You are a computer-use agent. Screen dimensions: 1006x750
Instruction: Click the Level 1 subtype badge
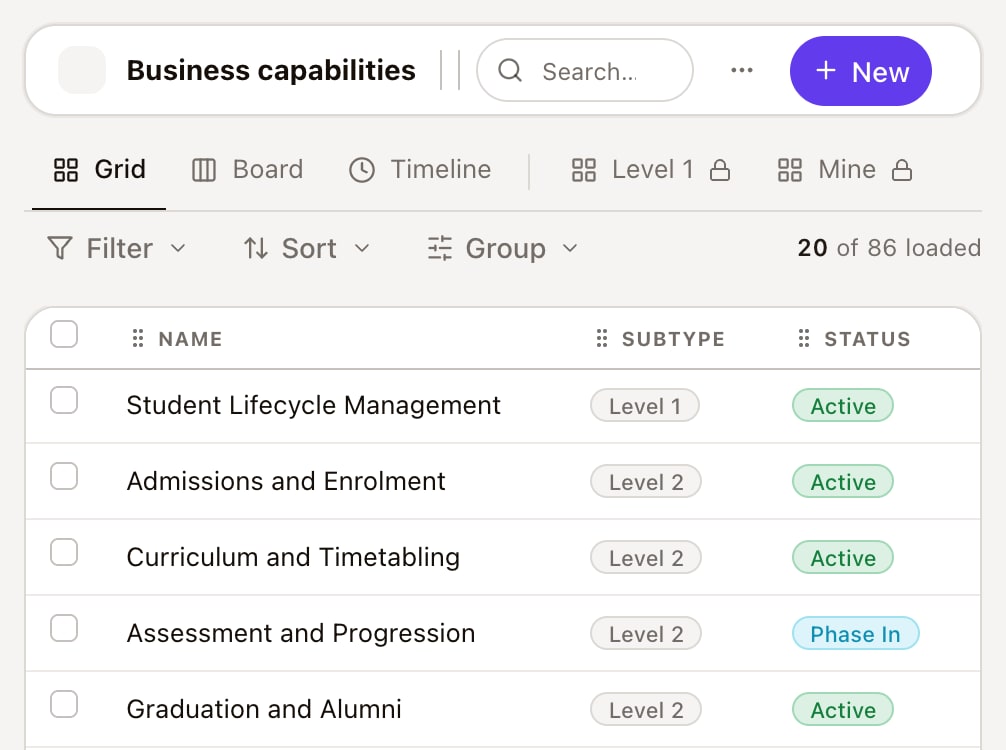coord(645,405)
